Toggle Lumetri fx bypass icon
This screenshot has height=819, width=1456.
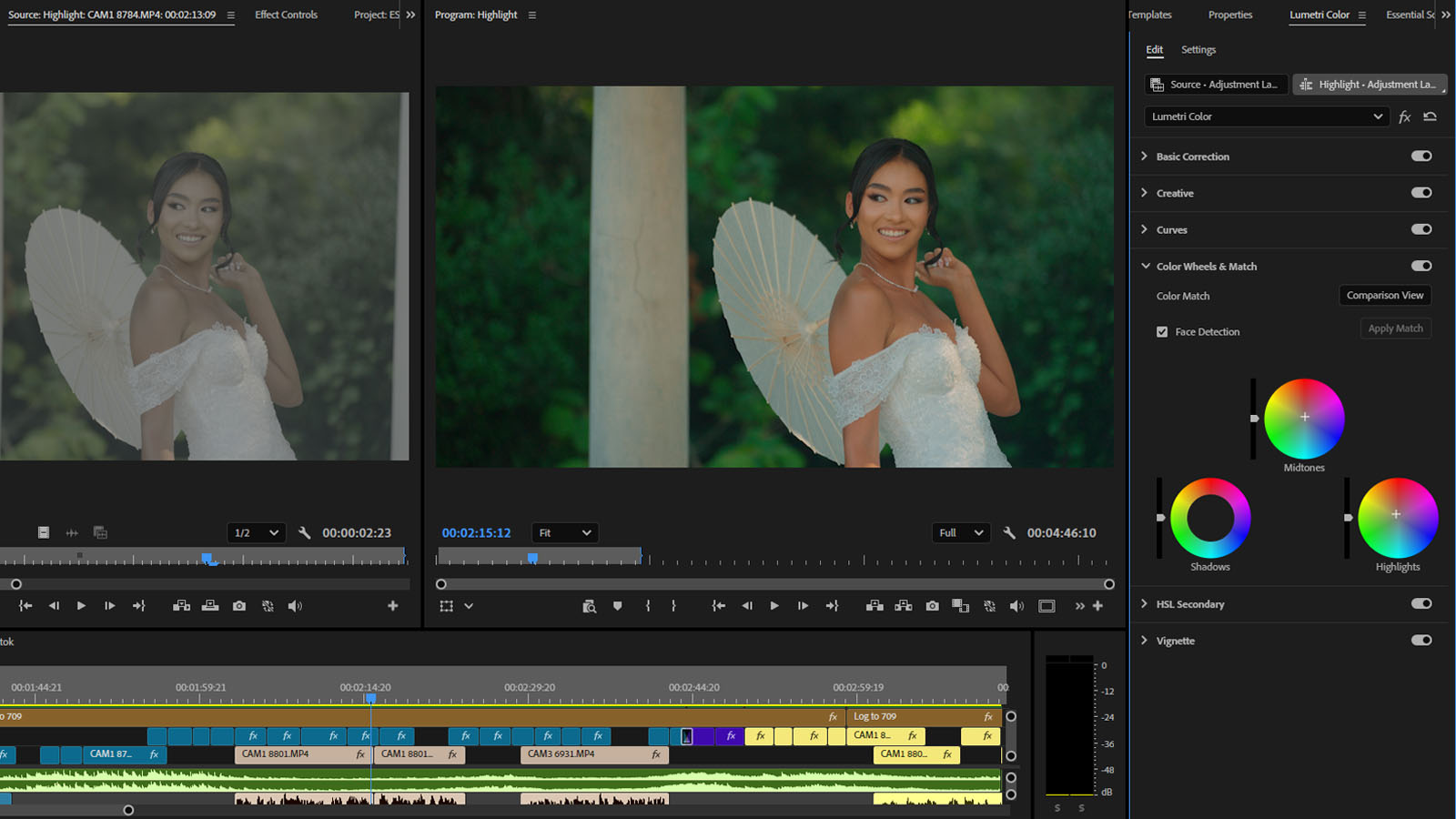(1405, 116)
